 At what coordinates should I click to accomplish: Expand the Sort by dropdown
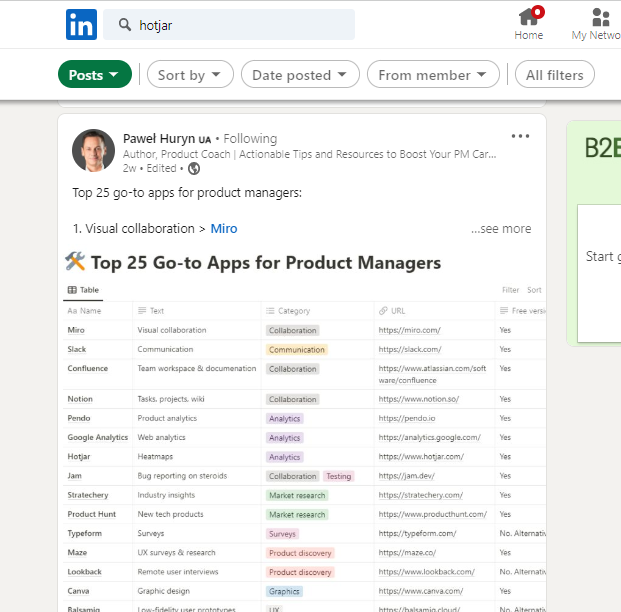pos(190,74)
